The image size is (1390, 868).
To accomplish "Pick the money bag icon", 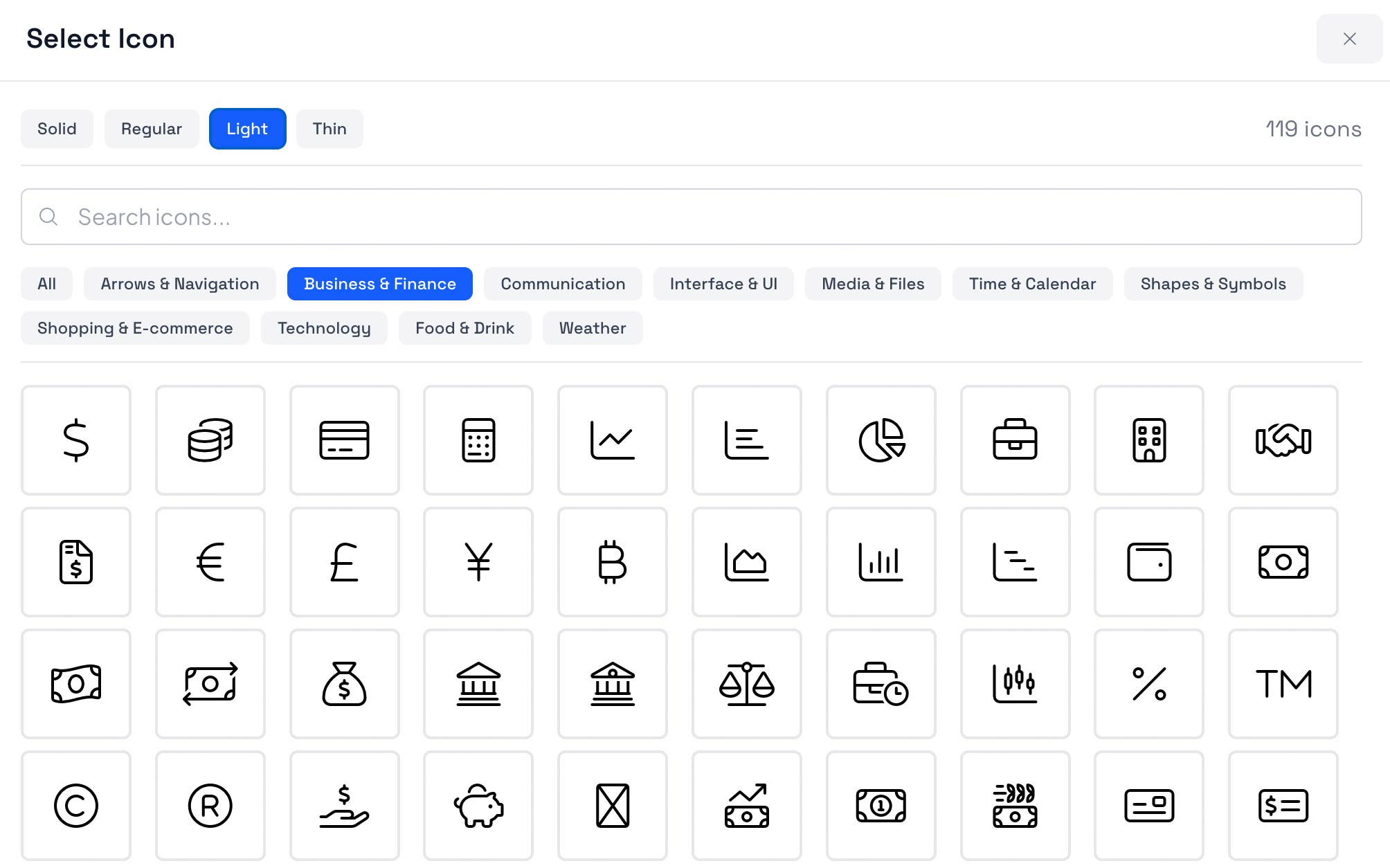I will tap(344, 684).
